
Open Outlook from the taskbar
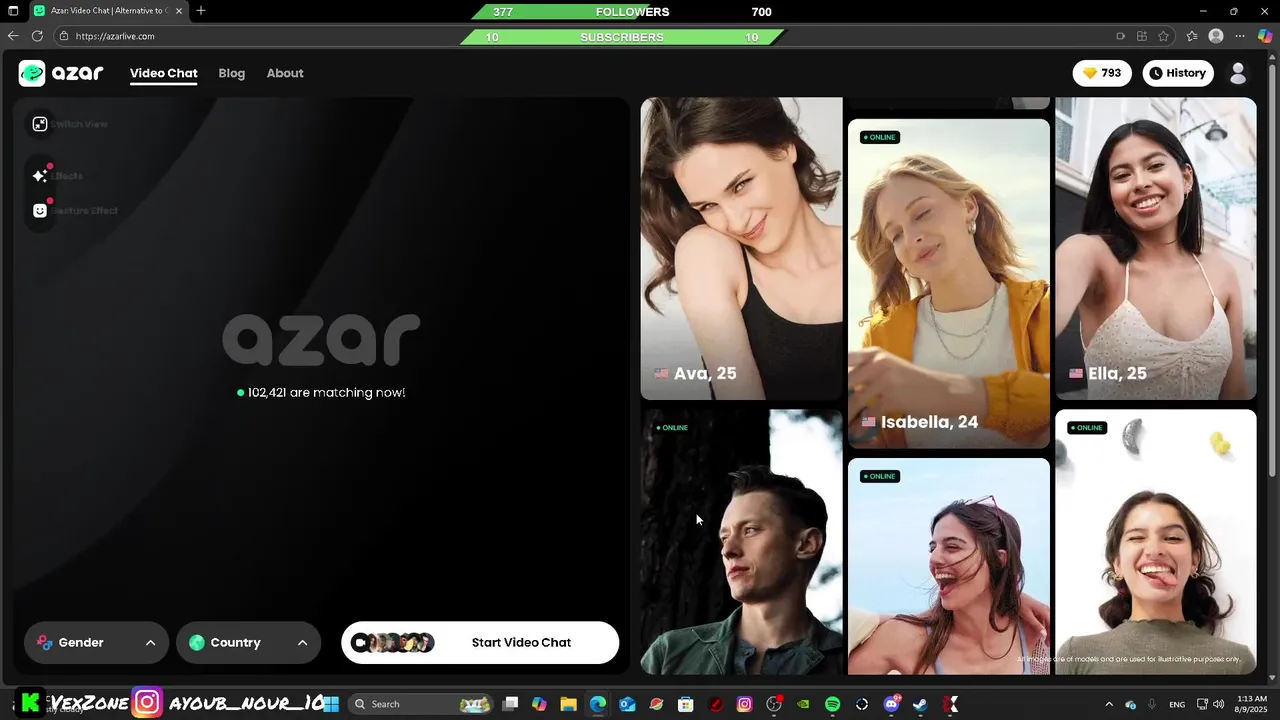(627, 704)
